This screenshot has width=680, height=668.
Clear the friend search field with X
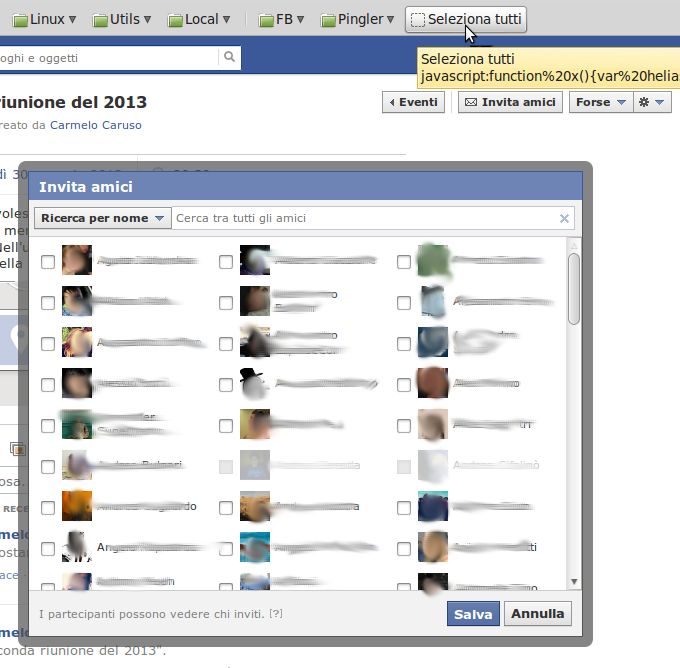(x=564, y=218)
